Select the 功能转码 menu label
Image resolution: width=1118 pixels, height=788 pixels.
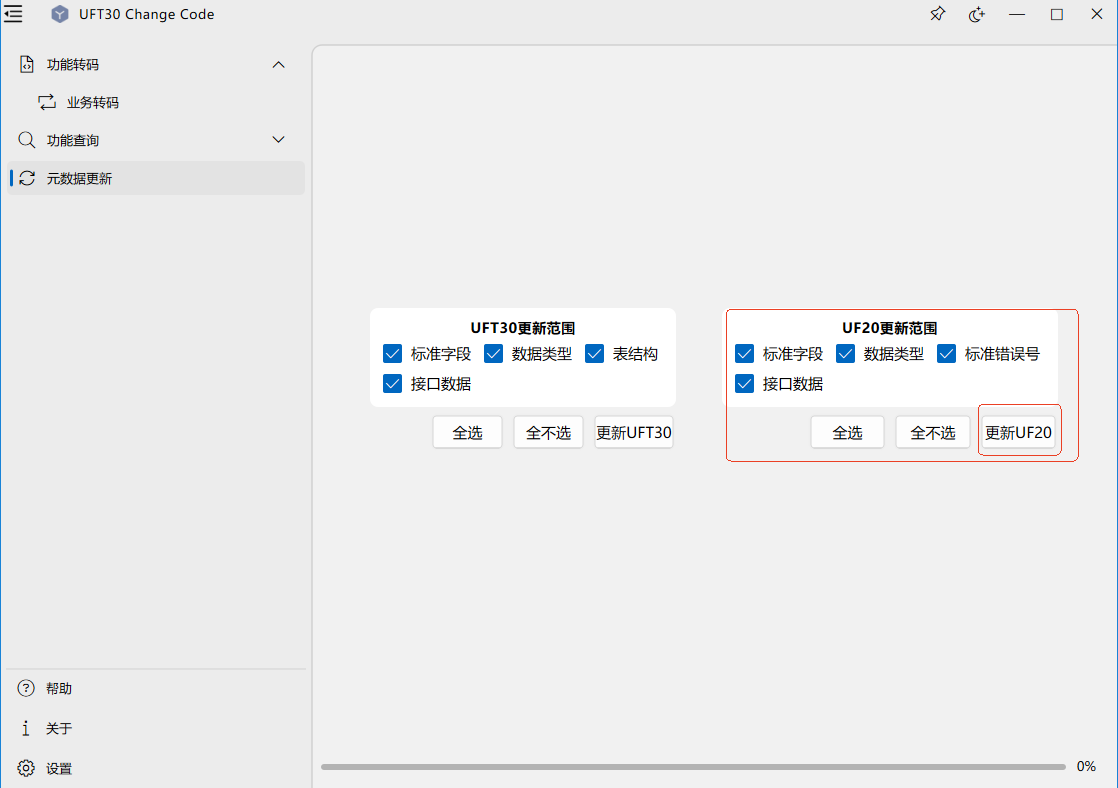[73, 64]
